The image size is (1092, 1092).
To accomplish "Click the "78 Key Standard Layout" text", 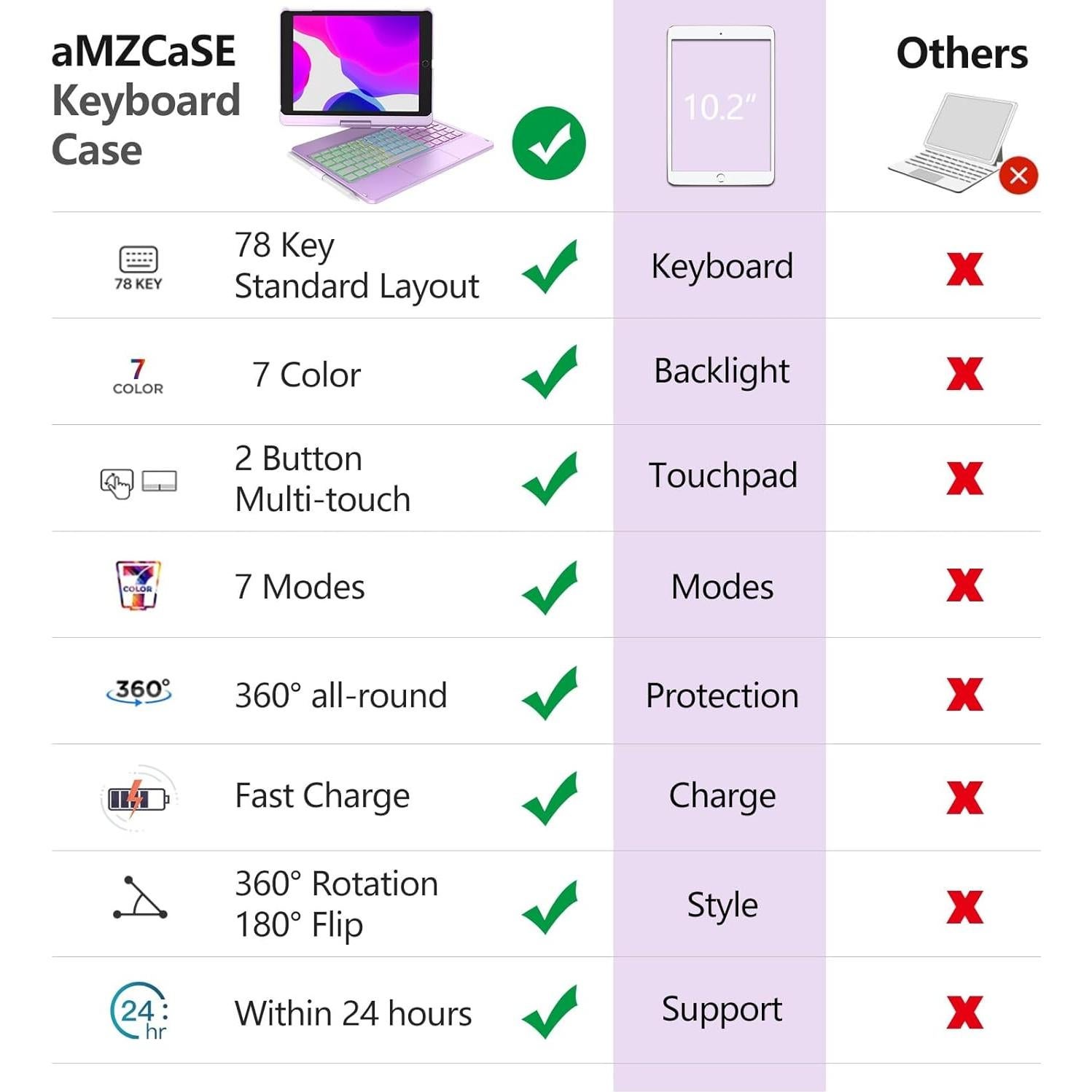I will (356, 265).
